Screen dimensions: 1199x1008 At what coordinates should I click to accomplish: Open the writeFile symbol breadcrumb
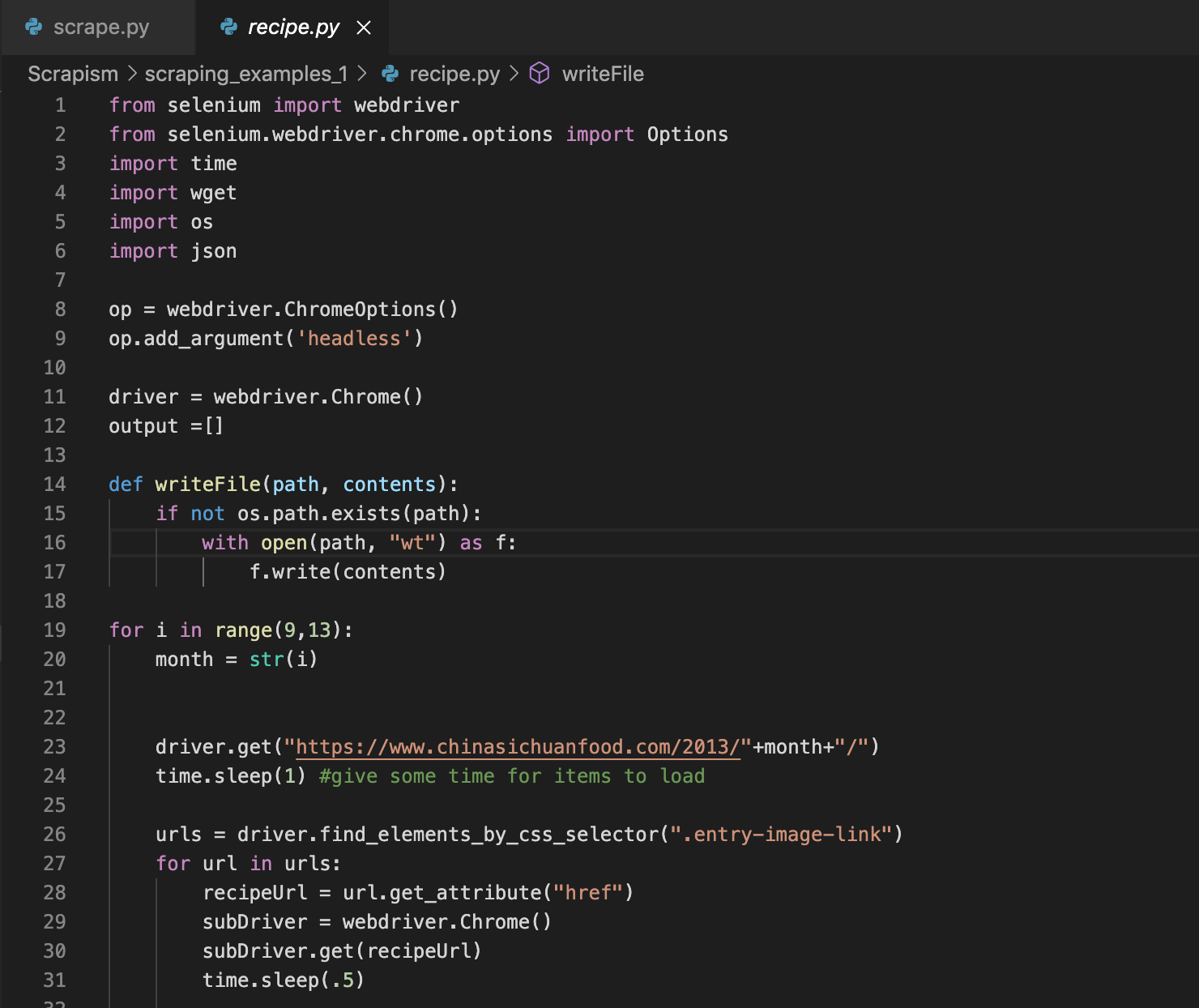603,74
